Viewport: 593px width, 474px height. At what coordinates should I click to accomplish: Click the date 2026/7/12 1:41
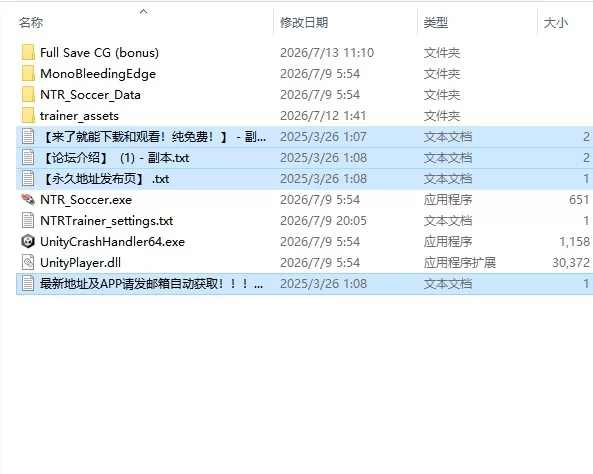pyautogui.click(x=323, y=116)
